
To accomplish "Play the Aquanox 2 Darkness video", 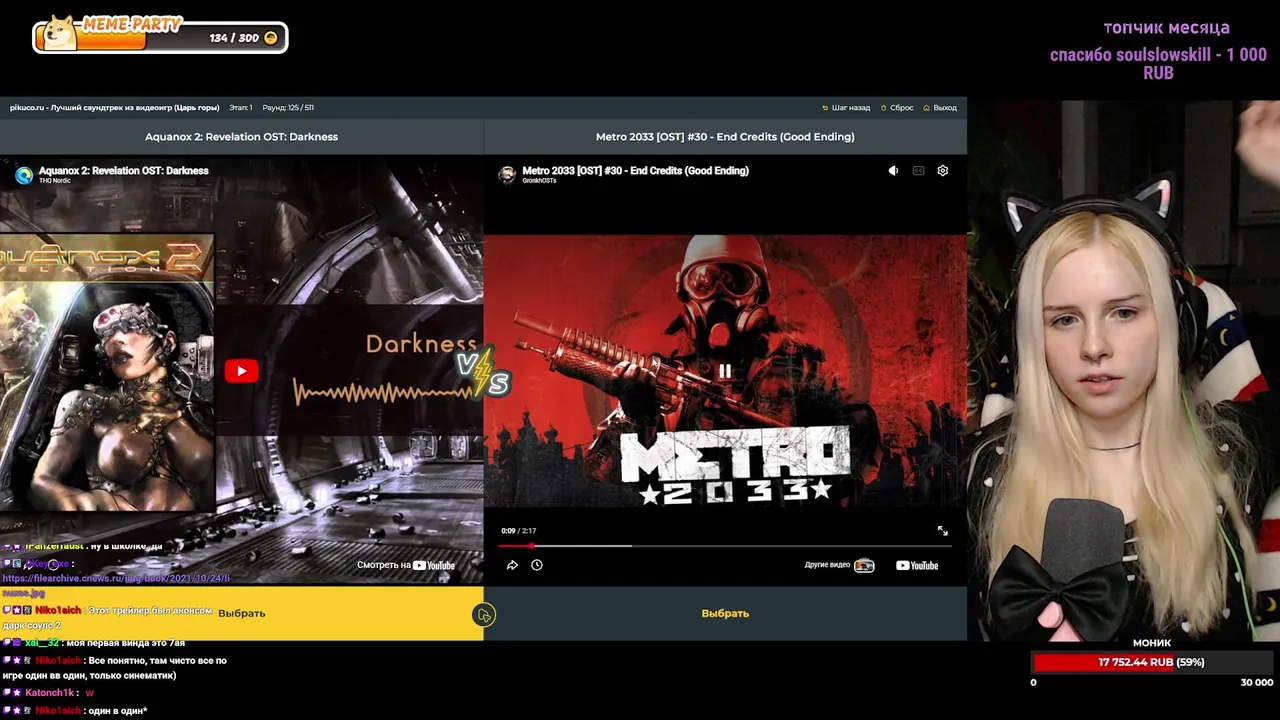I will (x=241, y=371).
